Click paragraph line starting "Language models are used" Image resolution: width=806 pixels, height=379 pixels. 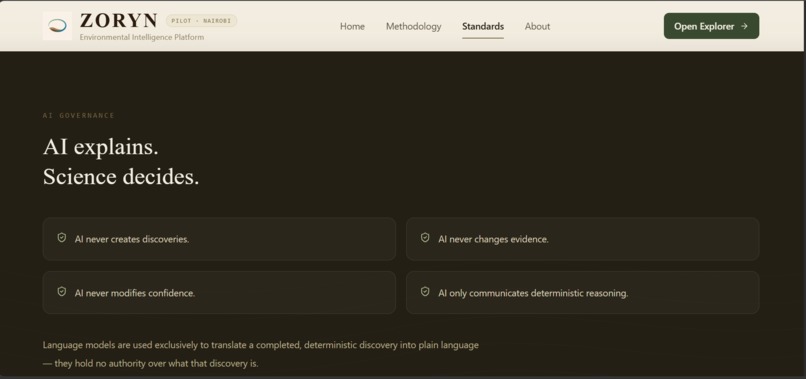coord(261,345)
